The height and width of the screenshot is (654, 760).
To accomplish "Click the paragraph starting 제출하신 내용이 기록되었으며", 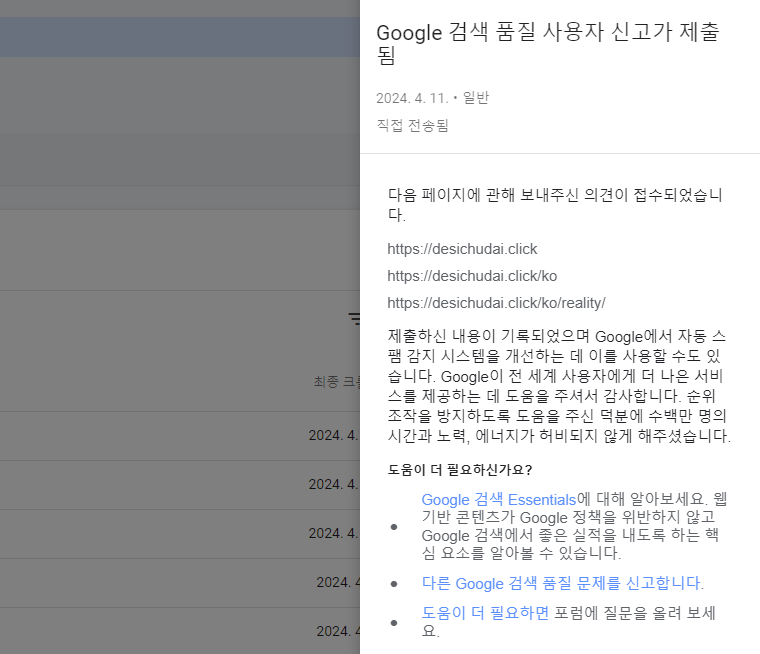I will tap(559, 386).
